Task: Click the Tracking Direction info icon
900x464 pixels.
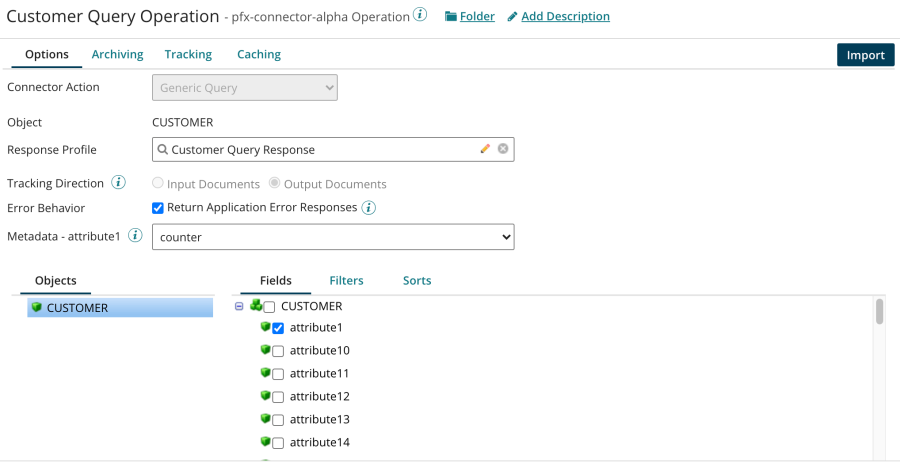Action: pyautogui.click(x=119, y=183)
